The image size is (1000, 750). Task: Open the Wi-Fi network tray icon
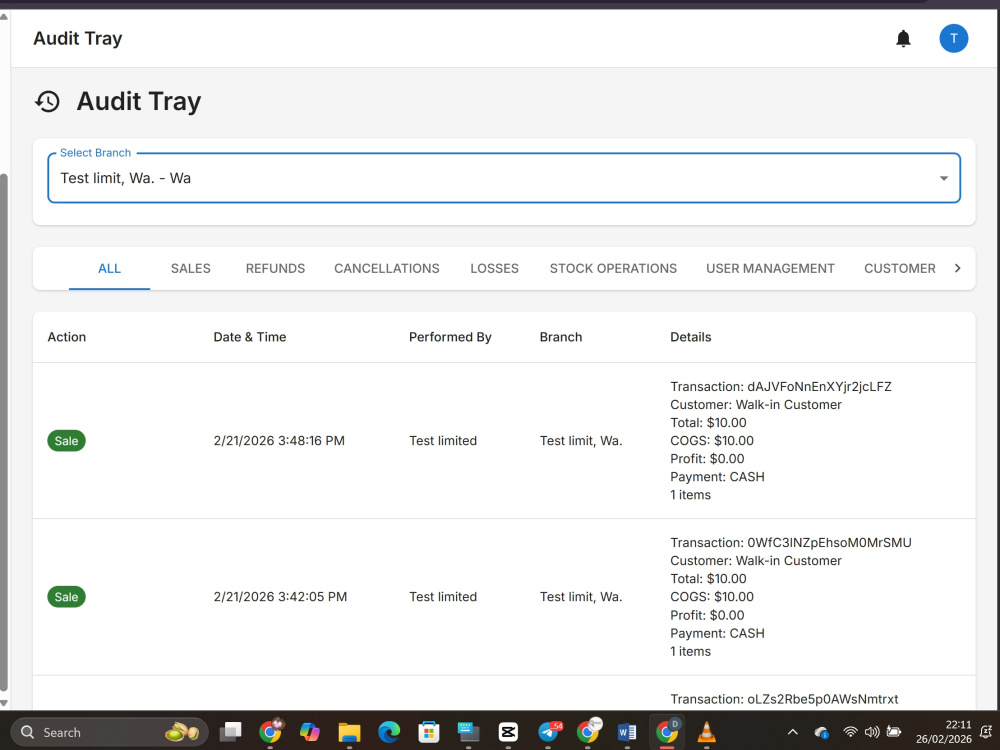[850, 732]
